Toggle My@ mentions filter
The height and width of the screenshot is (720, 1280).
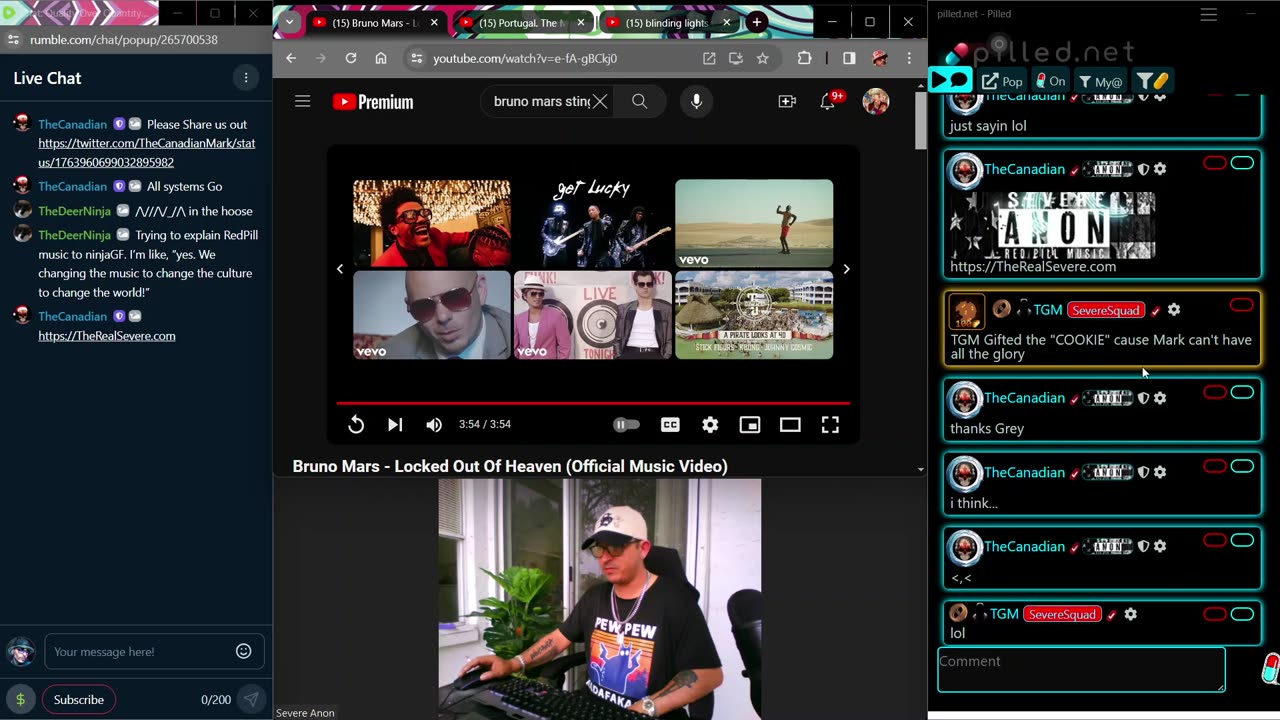pyautogui.click(x=1100, y=81)
